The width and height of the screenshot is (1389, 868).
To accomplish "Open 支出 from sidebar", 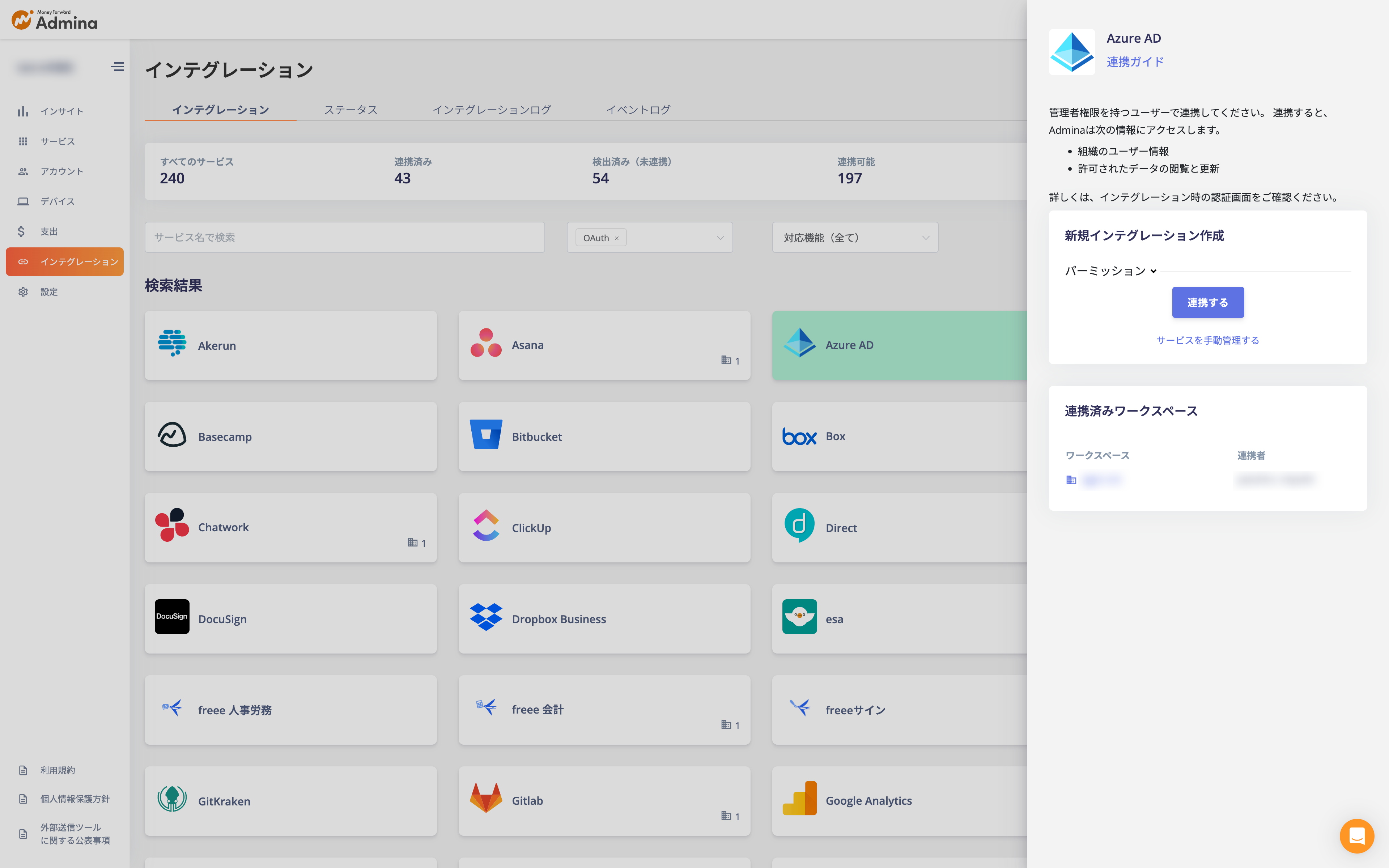I will click(49, 231).
